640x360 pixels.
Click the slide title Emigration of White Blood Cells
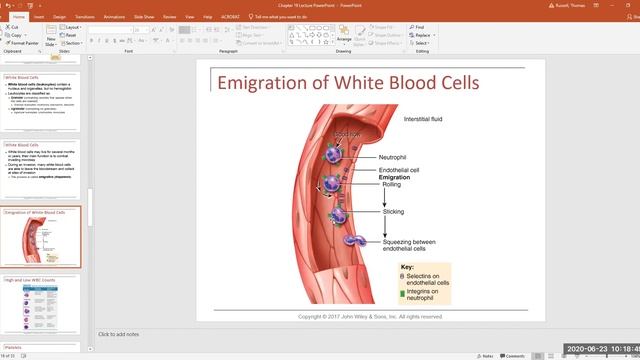click(x=348, y=83)
